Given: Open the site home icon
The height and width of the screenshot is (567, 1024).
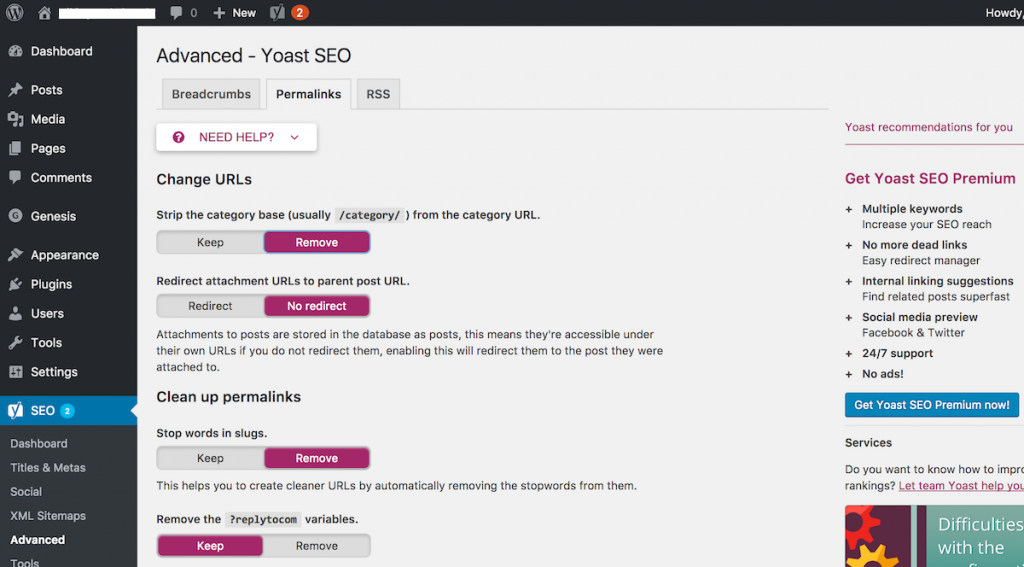Looking at the screenshot, I should click(x=44, y=13).
